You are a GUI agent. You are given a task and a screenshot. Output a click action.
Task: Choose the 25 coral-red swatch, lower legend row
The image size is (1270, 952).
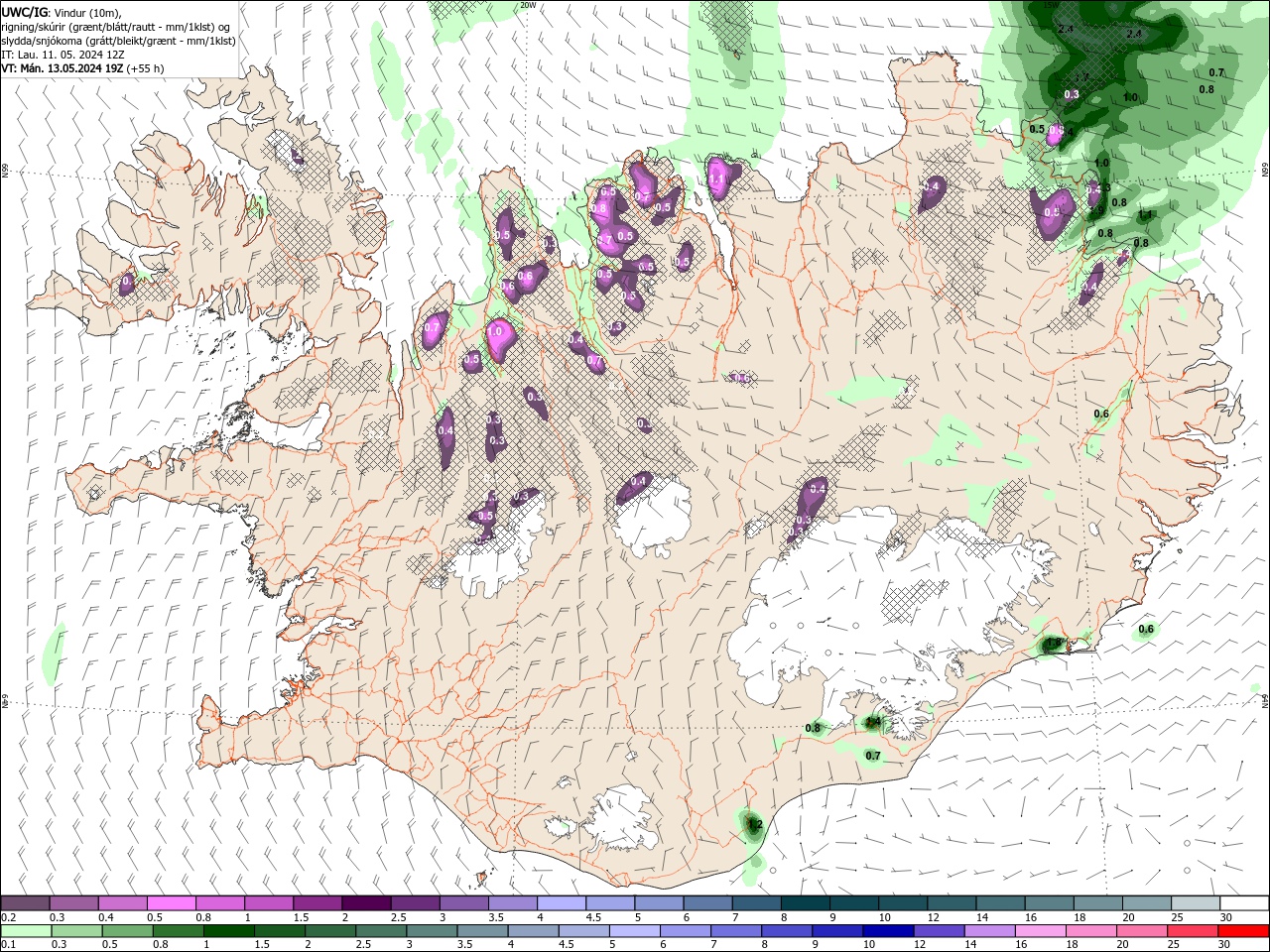[1193, 931]
